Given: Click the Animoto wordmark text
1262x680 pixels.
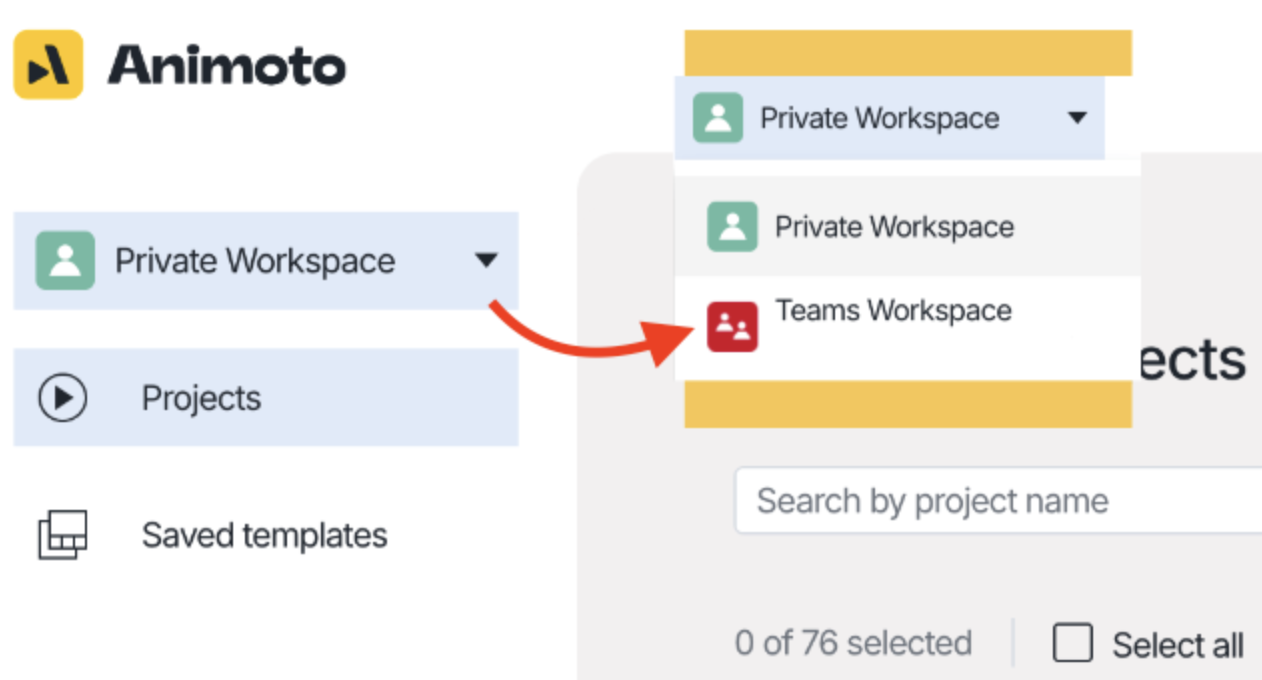Looking at the screenshot, I should 227,66.
